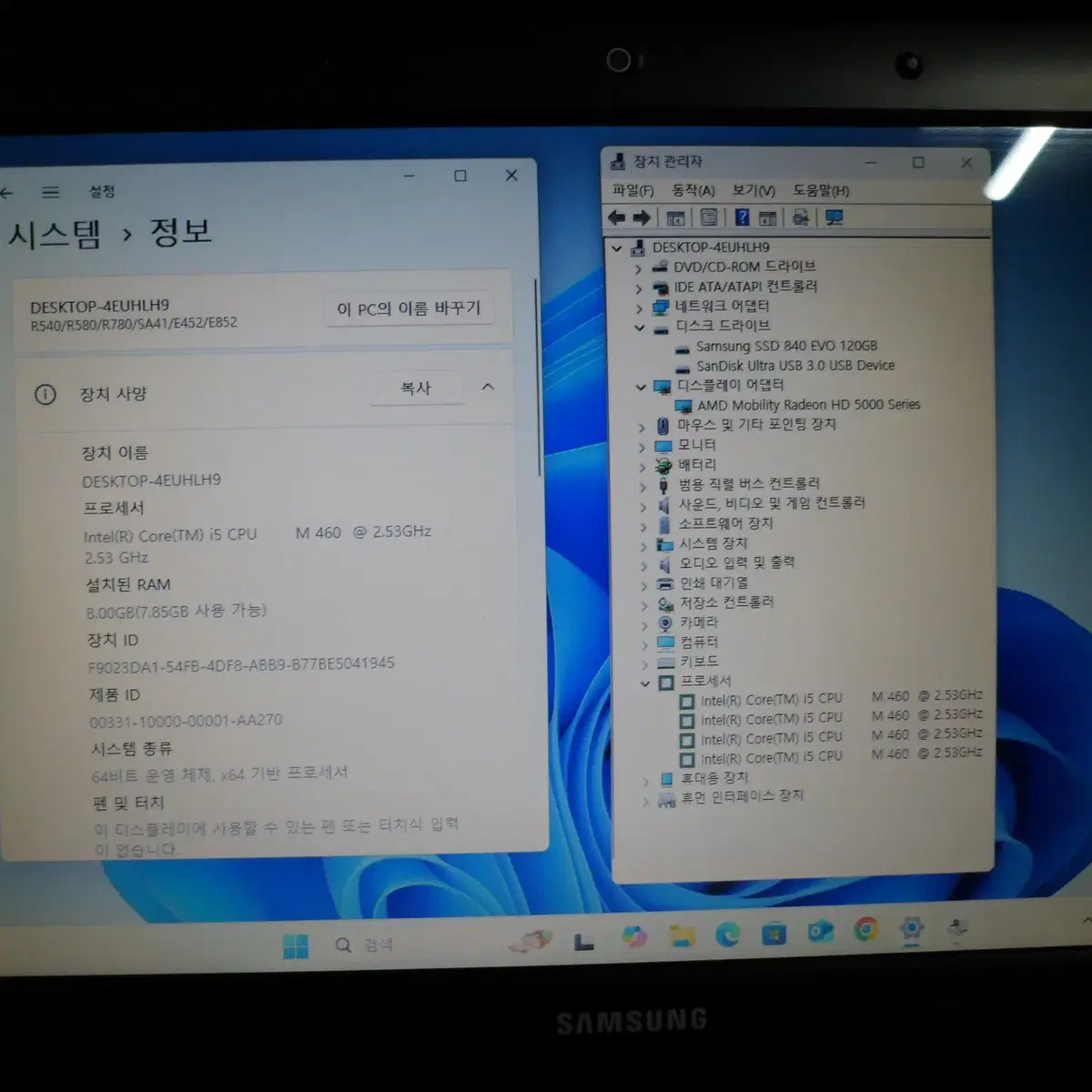
Task: Select 컴퓨터 row in device tree
Action: coord(699,642)
